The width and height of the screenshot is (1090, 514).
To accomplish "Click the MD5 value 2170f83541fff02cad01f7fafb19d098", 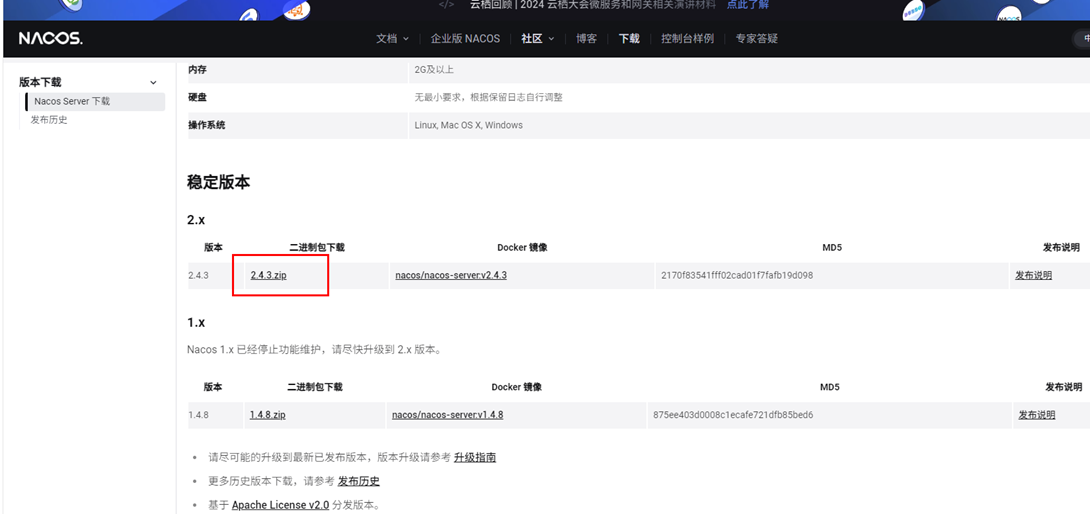I will click(x=737, y=275).
